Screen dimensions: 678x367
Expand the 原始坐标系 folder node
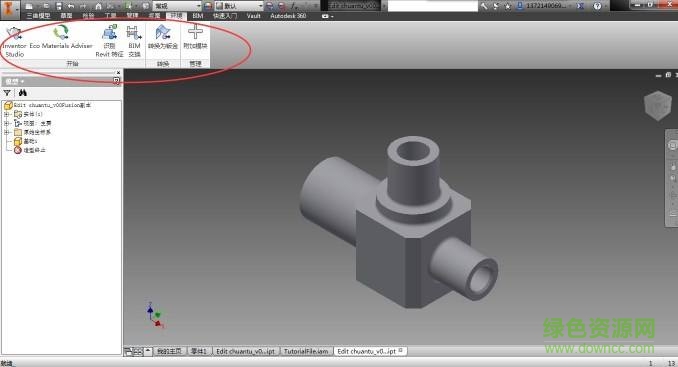point(6,132)
